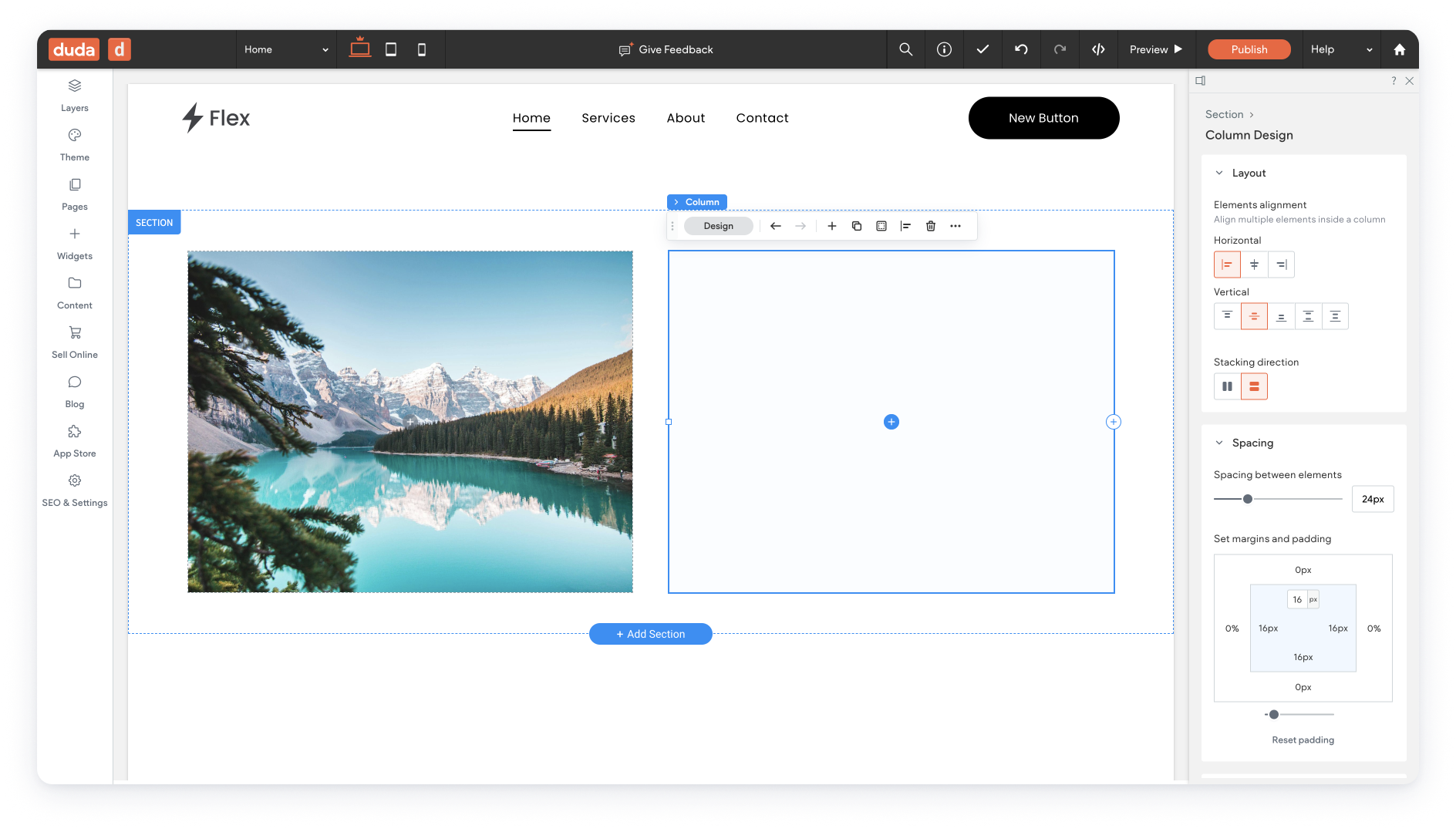Image resolution: width=1456 pixels, height=829 pixels.
Task: Go back to Section breadcrumb
Action: [1225, 114]
